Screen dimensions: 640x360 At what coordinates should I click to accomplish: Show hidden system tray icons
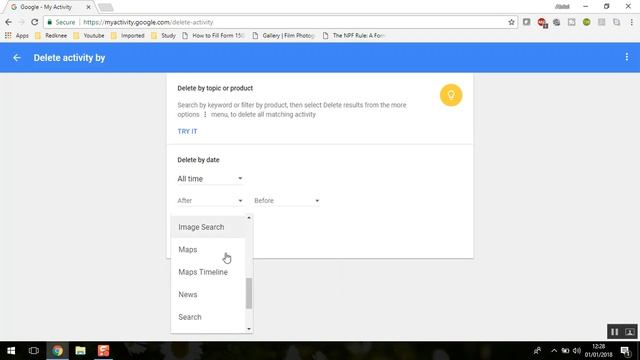[553, 351]
